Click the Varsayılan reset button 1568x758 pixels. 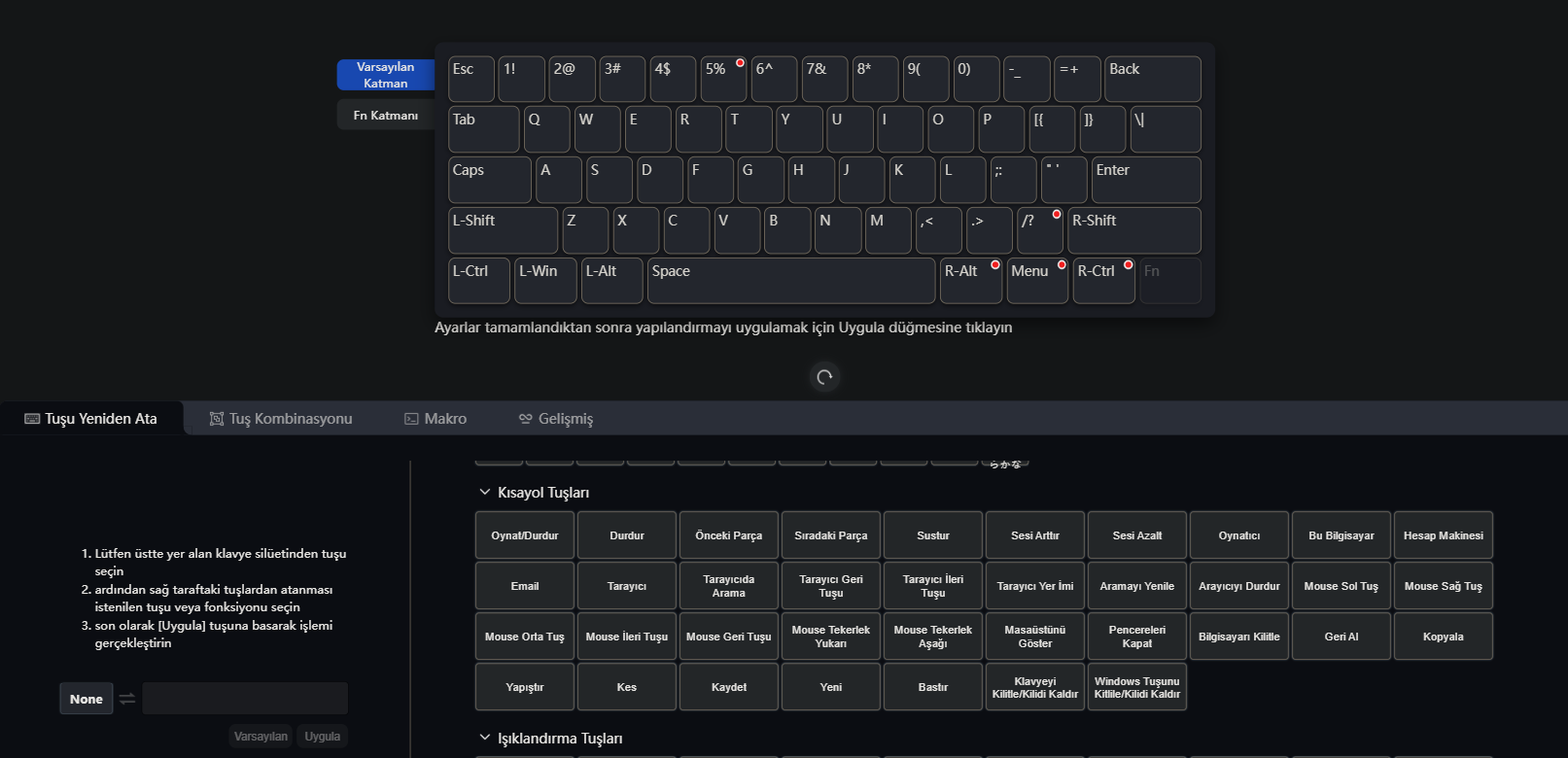coord(261,737)
